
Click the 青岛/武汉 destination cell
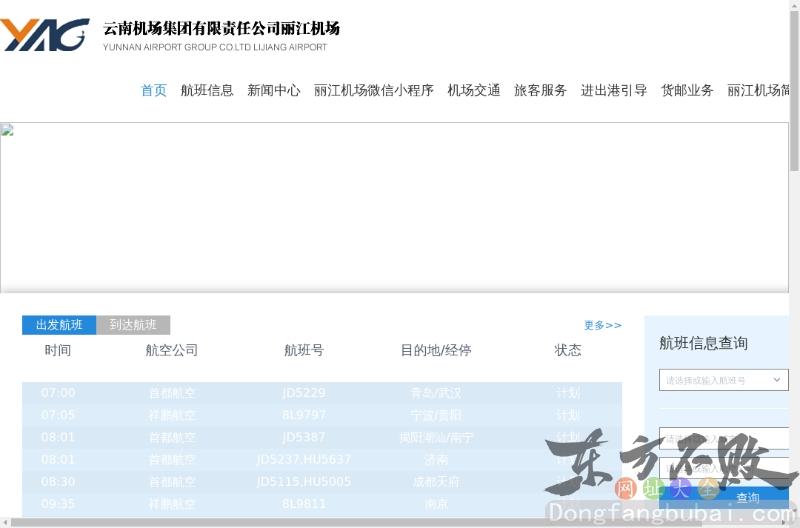point(436,393)
